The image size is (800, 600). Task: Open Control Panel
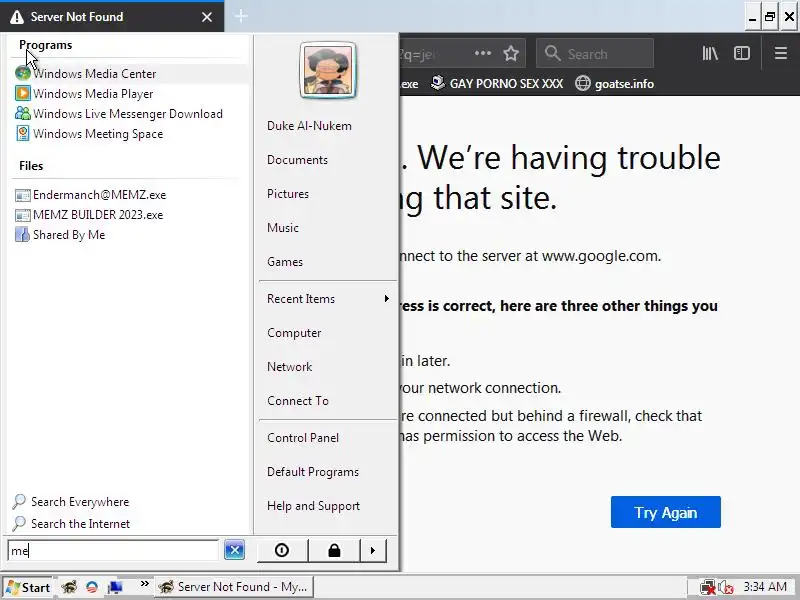coord(303,438)
